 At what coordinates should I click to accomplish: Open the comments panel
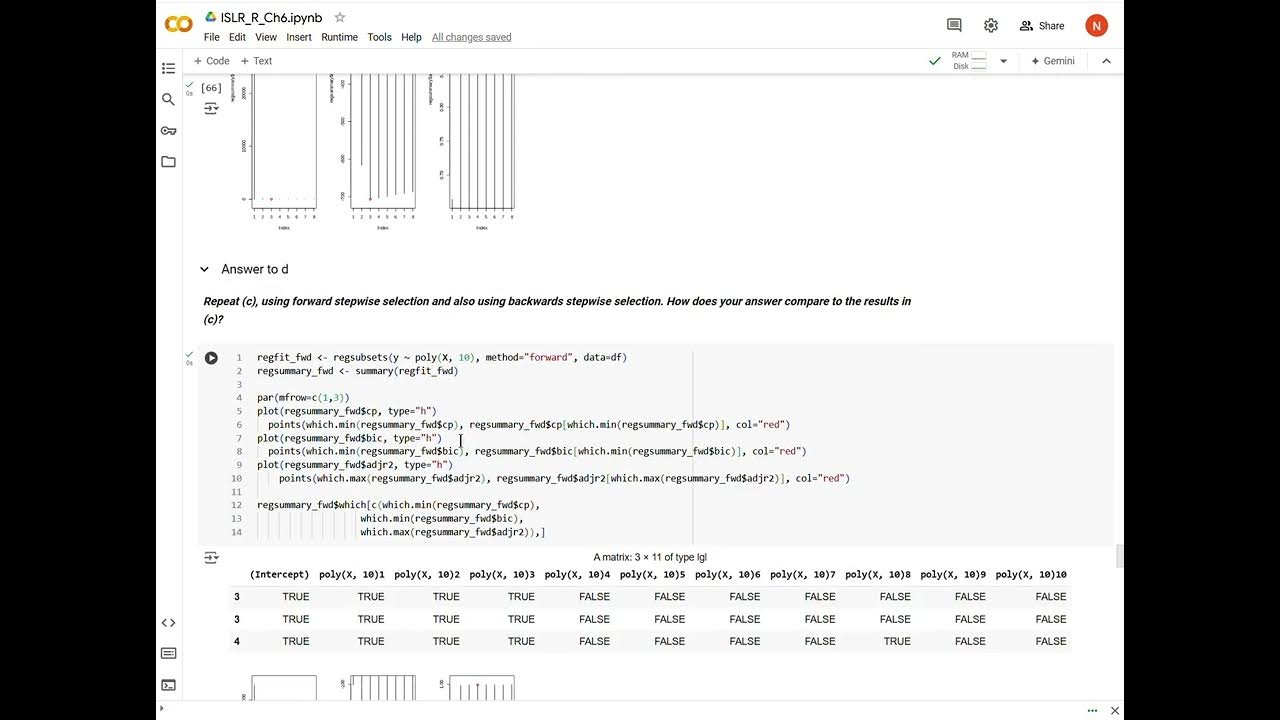coord(954,26)
